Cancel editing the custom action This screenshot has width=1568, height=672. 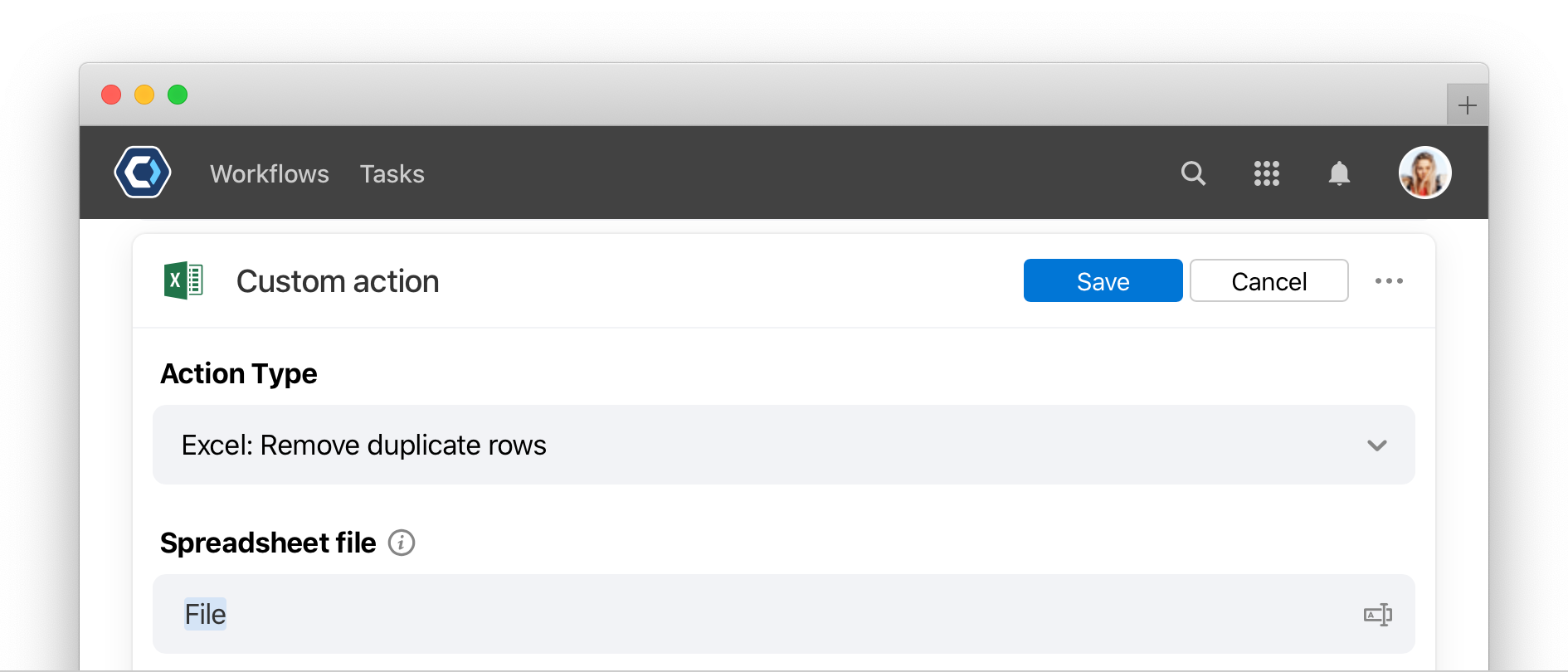click(x=1269, y=280)
